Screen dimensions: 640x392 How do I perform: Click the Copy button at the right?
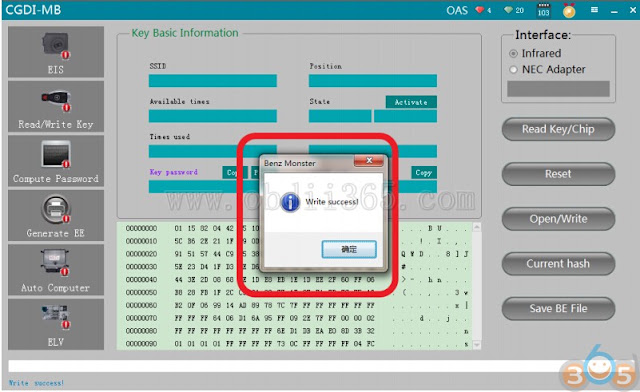424,173
